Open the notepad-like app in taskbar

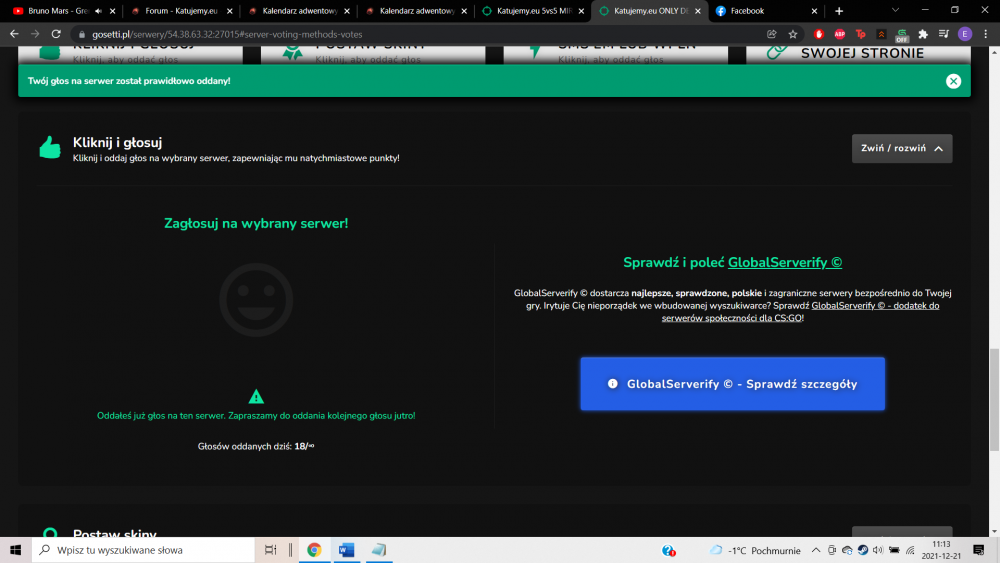[x=379, y=550]
